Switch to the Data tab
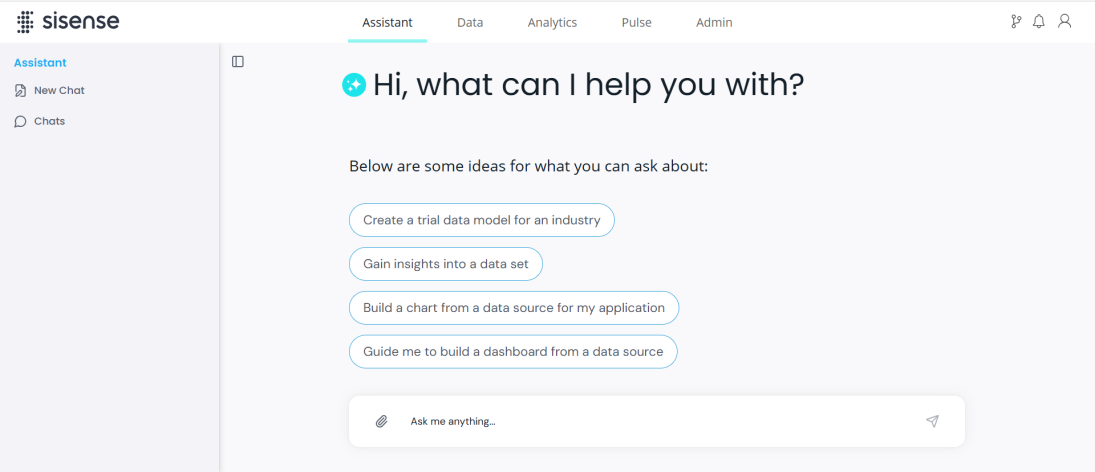This screenshot has width=1095, height=472. pyautogui.click(x=470, y=22)
